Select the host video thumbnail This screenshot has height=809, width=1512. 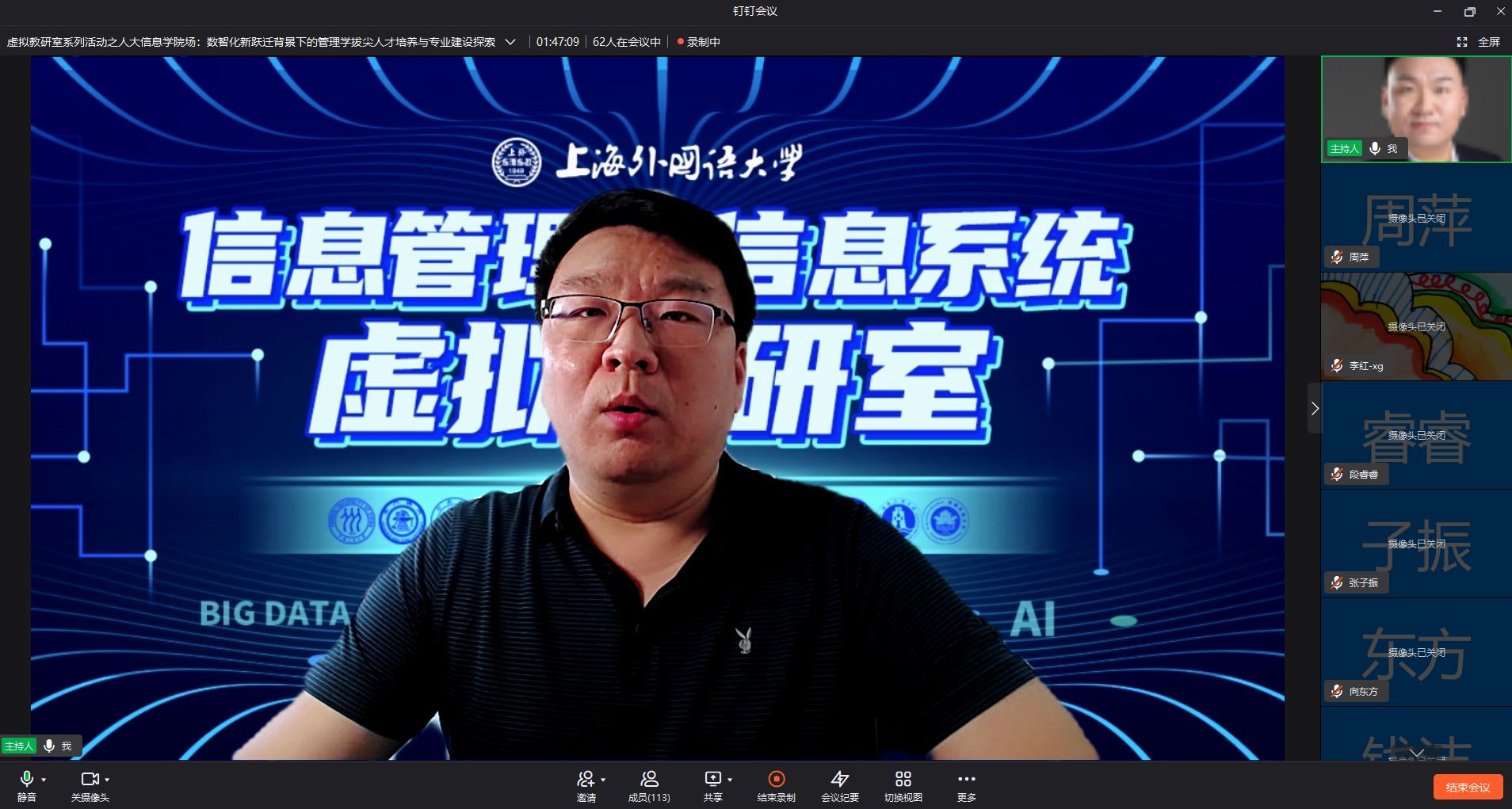1415,109
